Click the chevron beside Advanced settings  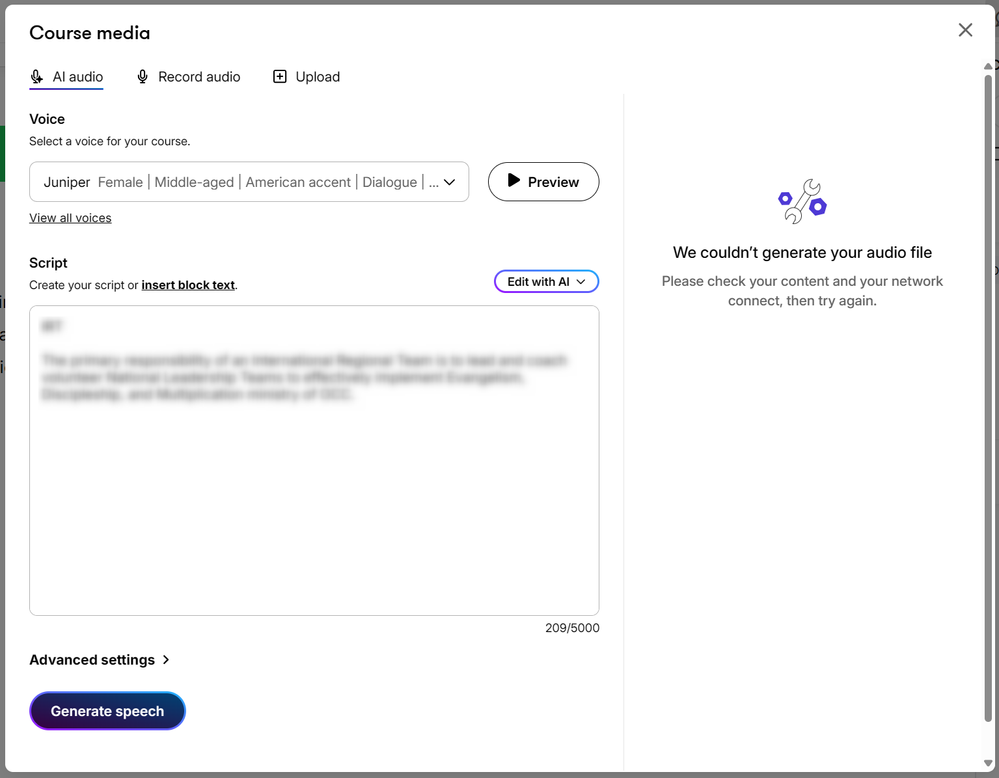click(166, 660)
